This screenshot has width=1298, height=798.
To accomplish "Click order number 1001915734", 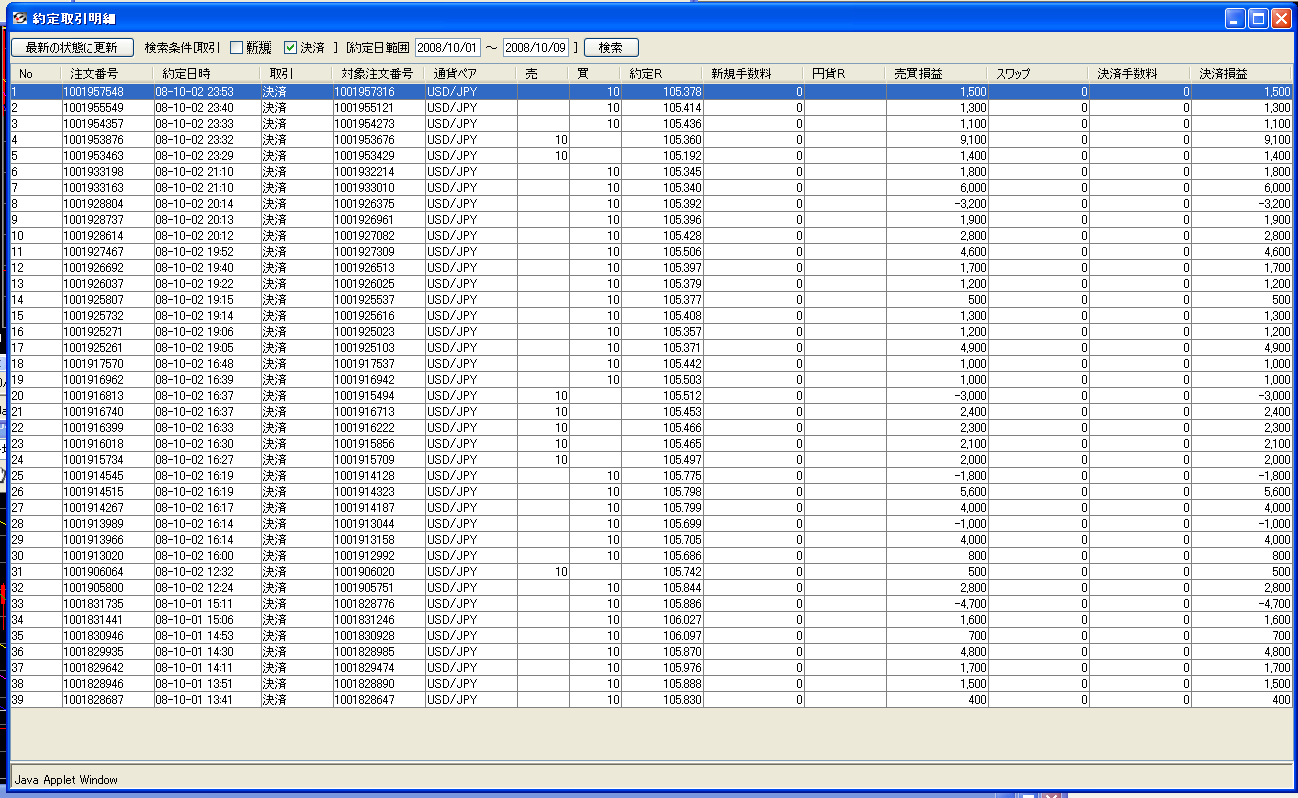I will click(x=108, y=460).
